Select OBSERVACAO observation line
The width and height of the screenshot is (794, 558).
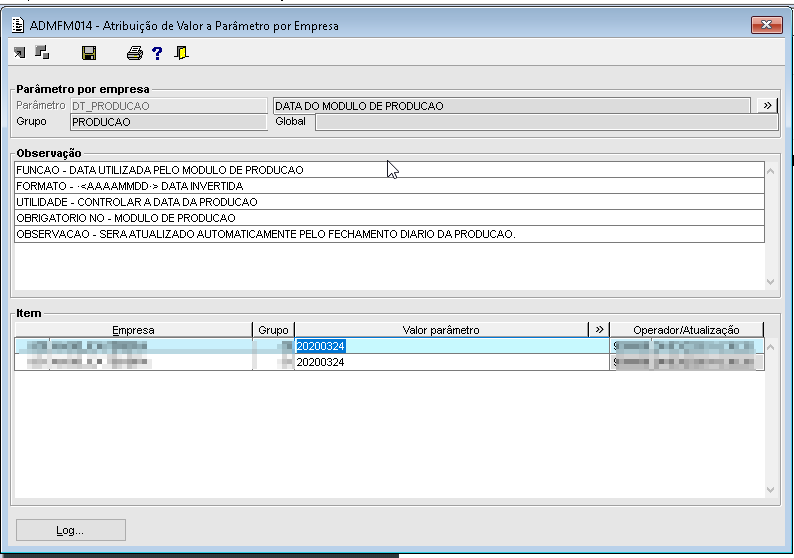[389, 234]
